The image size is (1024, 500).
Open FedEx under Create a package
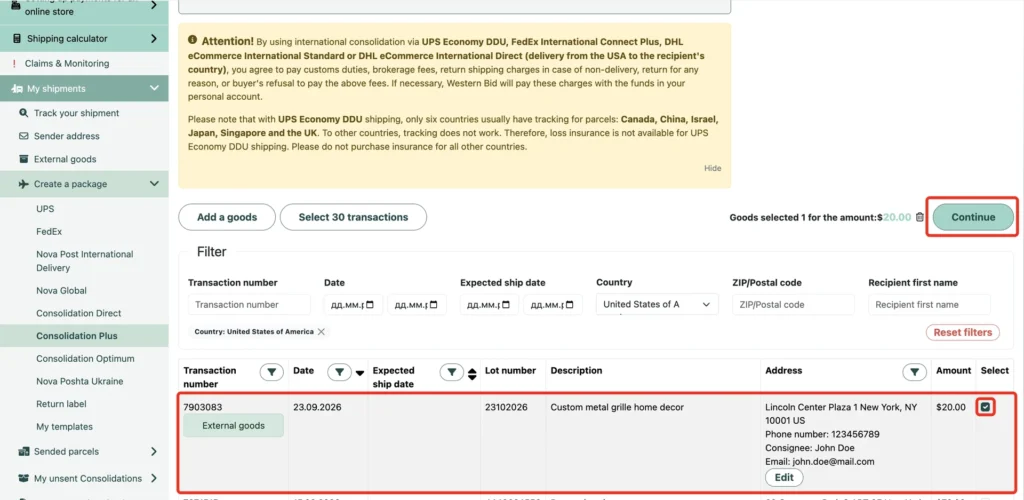point(49,232)
